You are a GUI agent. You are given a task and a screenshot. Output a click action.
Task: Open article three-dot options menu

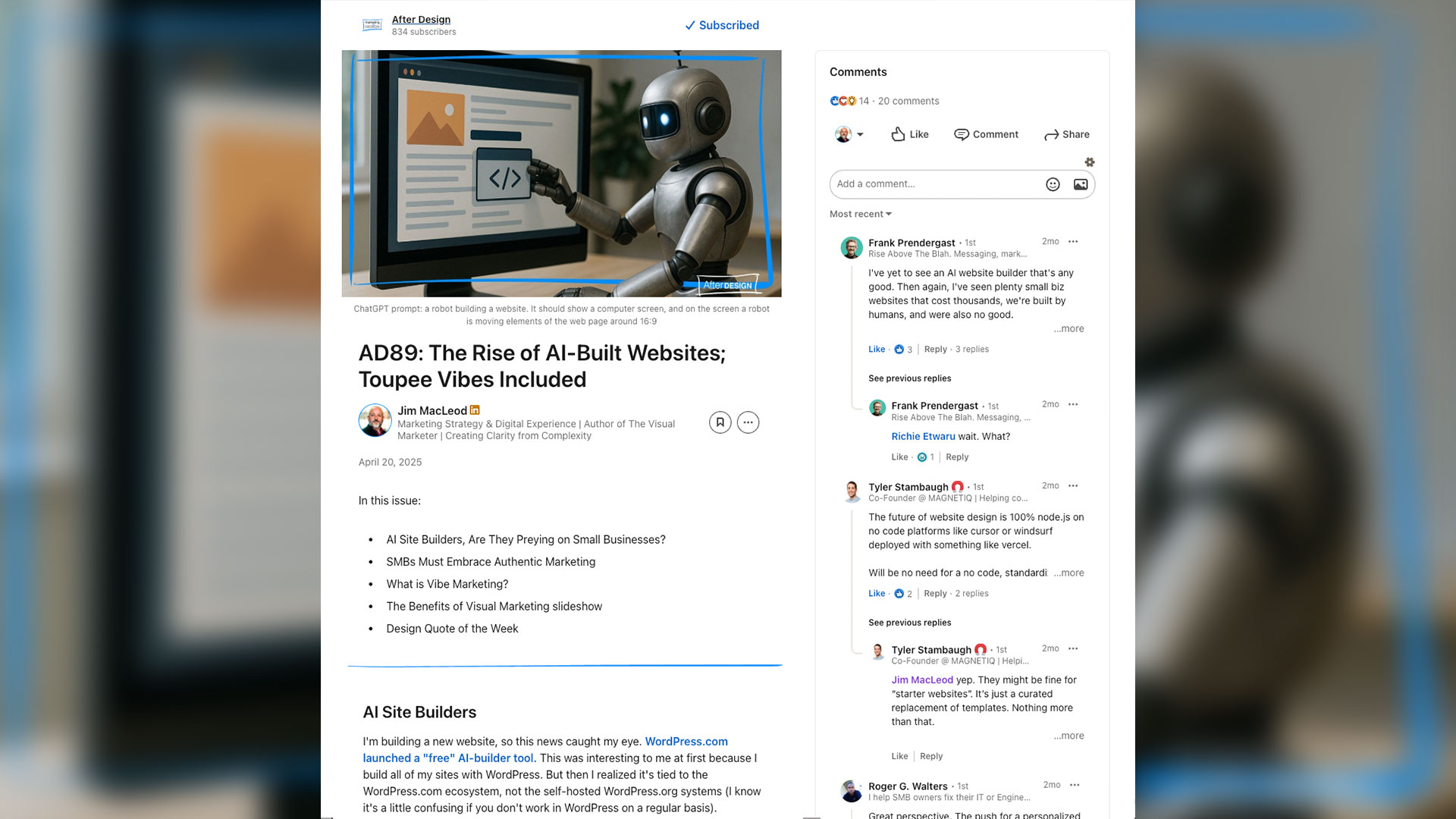[748, 422]
